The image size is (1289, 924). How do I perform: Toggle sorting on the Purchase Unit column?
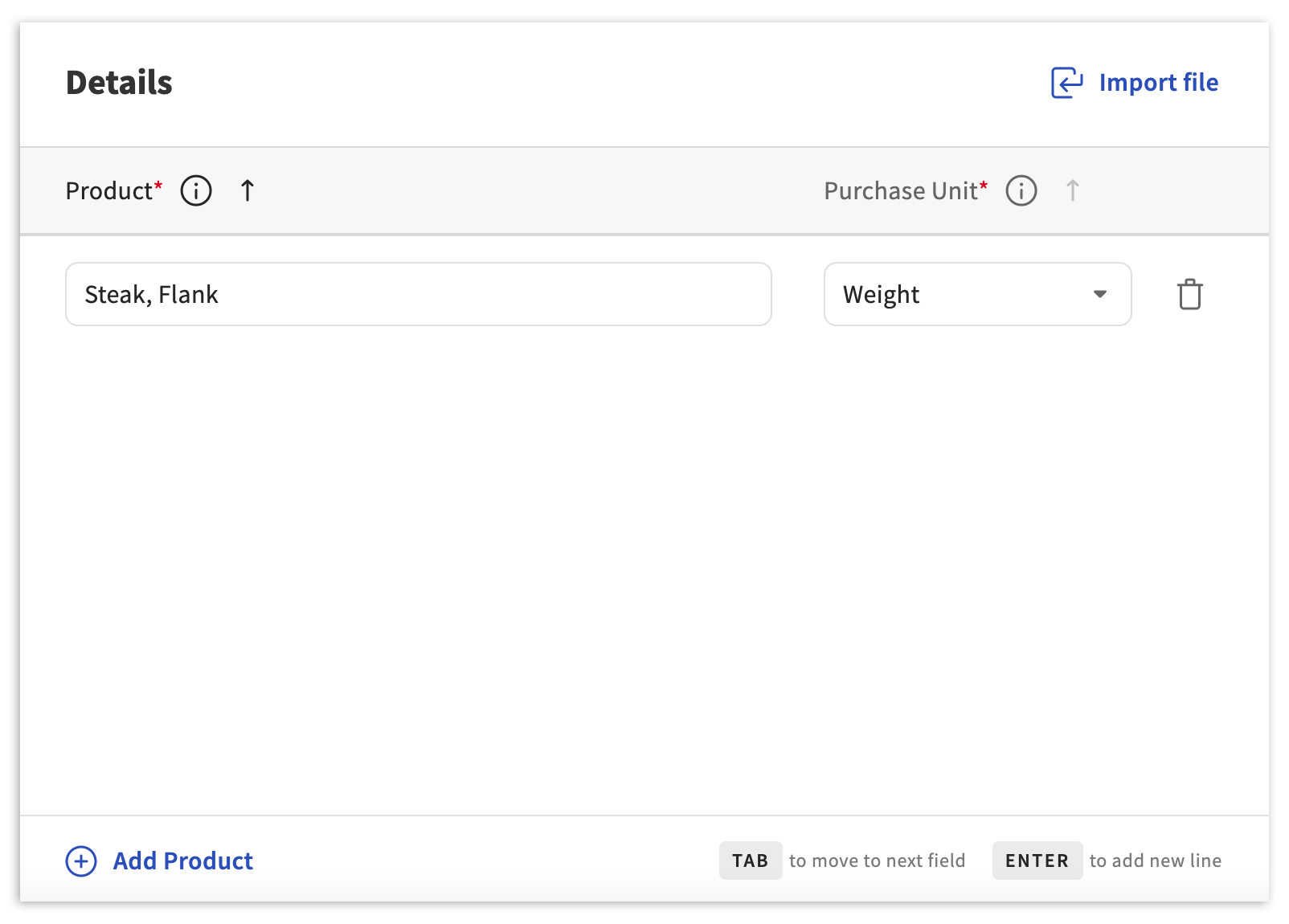1073,190
